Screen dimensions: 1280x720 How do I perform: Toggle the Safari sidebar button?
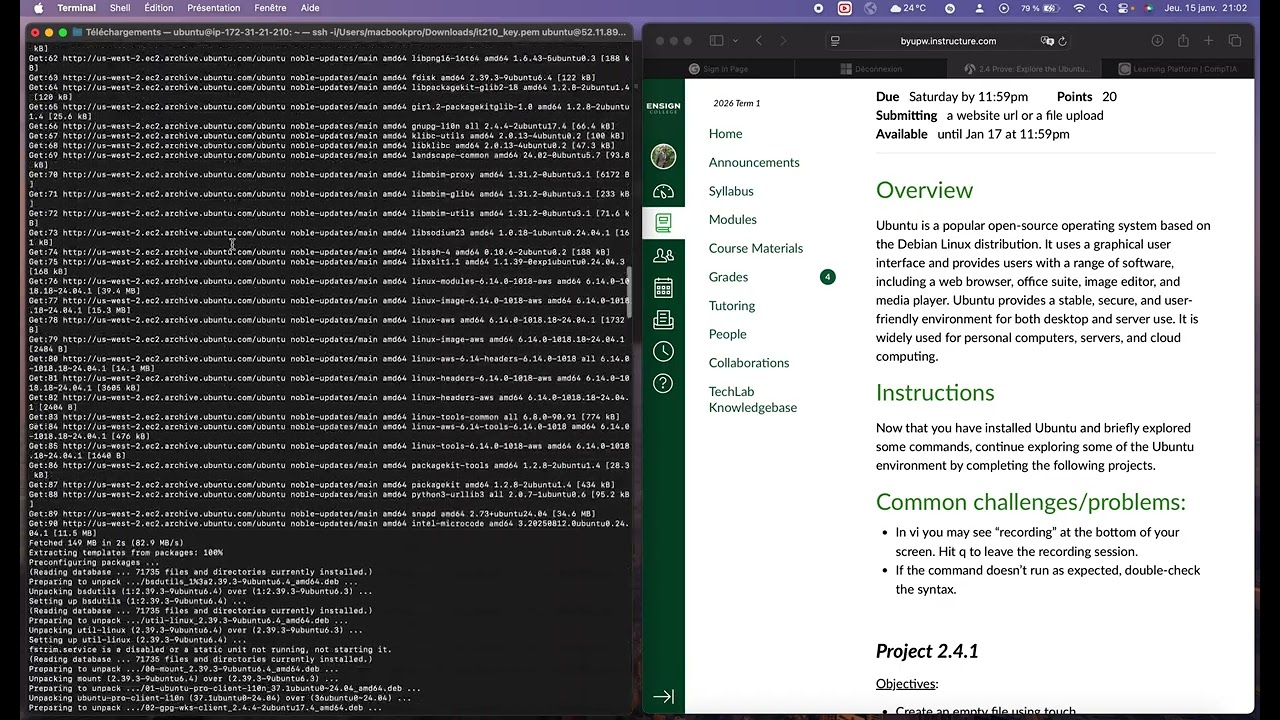point(716,41)
